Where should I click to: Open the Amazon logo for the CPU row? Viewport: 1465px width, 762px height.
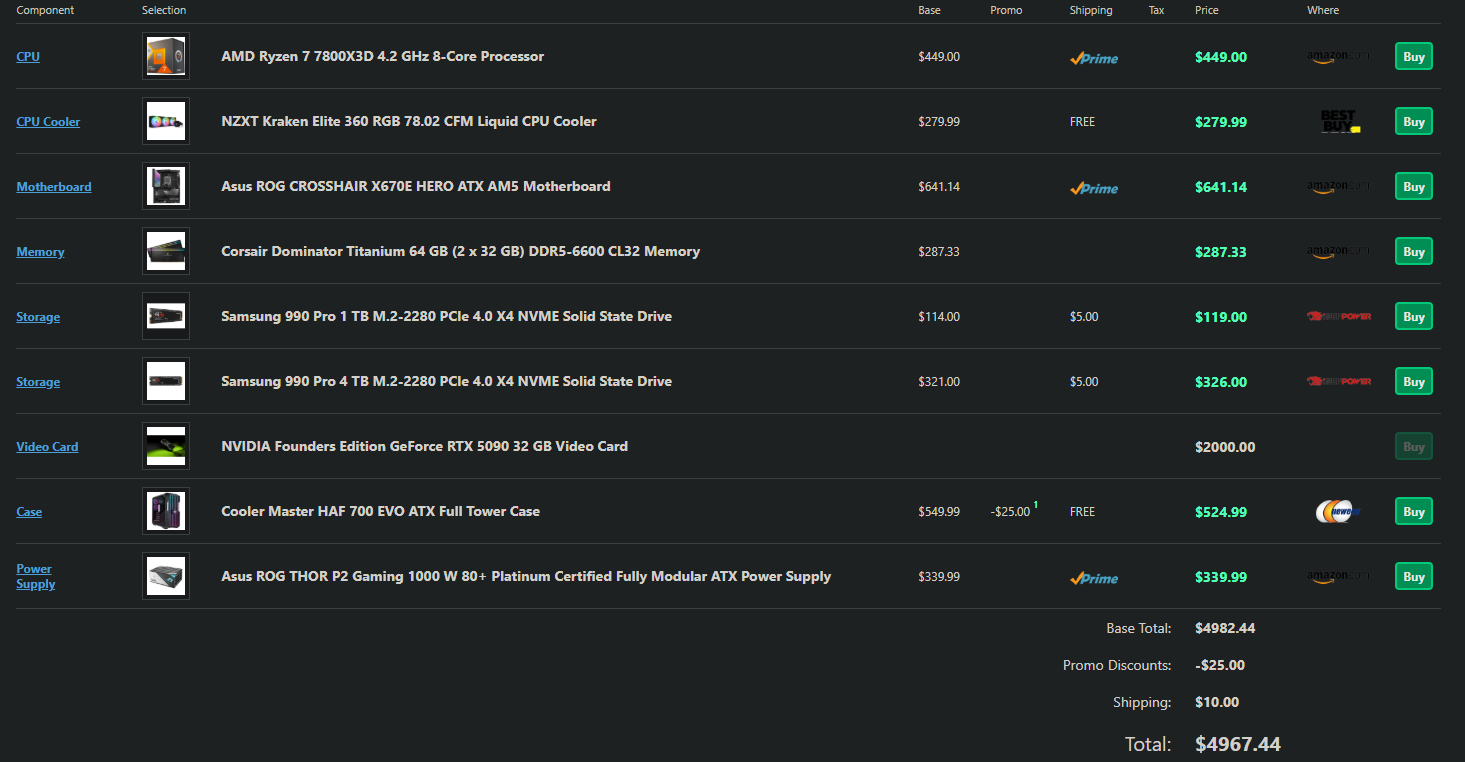[x=1338, y=57]
